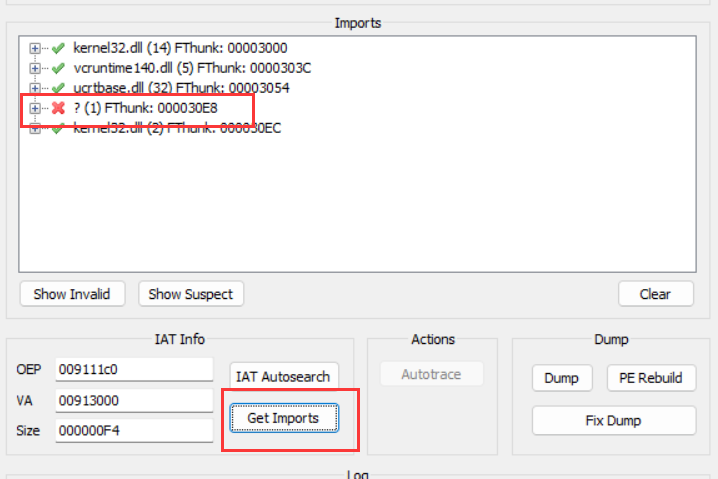Click the red X invalid import icon
Image resolution: width=718 pixels, height=479 pixels.
[58, 107]
